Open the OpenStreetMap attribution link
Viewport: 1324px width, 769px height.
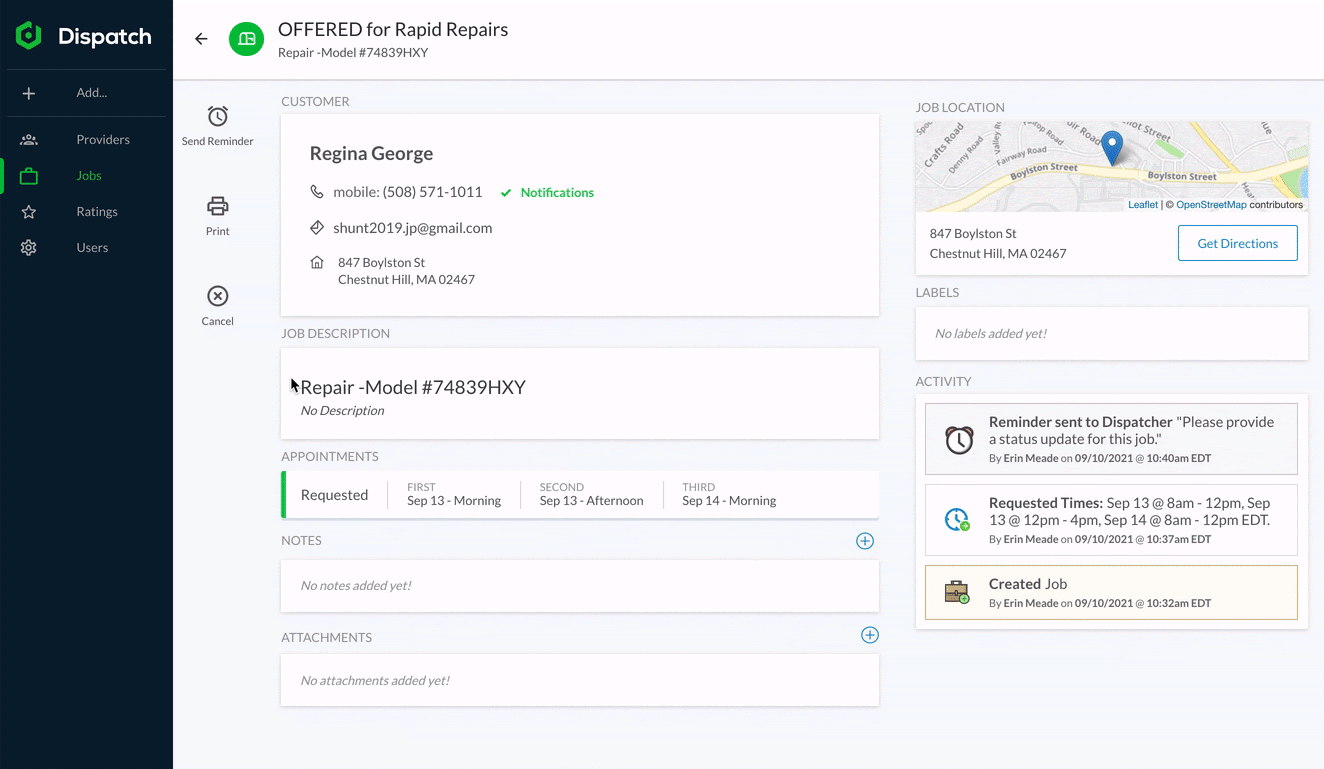point(1210,205)
